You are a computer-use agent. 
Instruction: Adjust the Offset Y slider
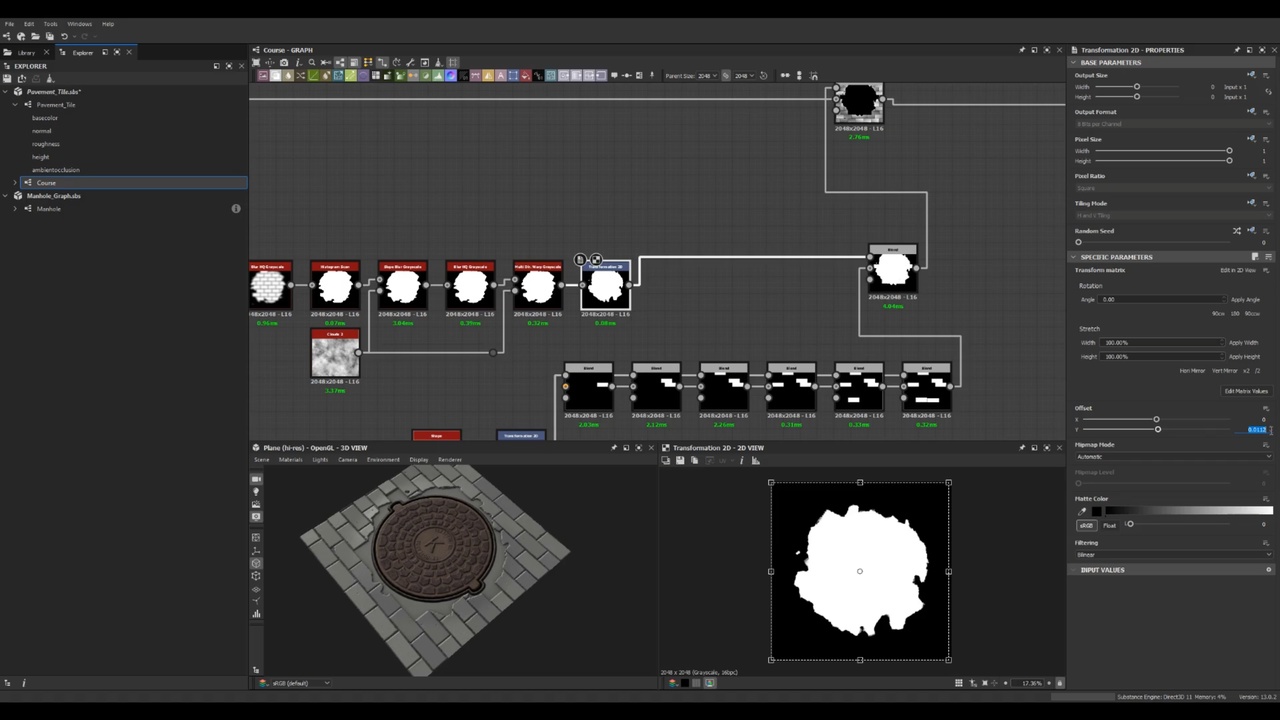click(1158, 429)
